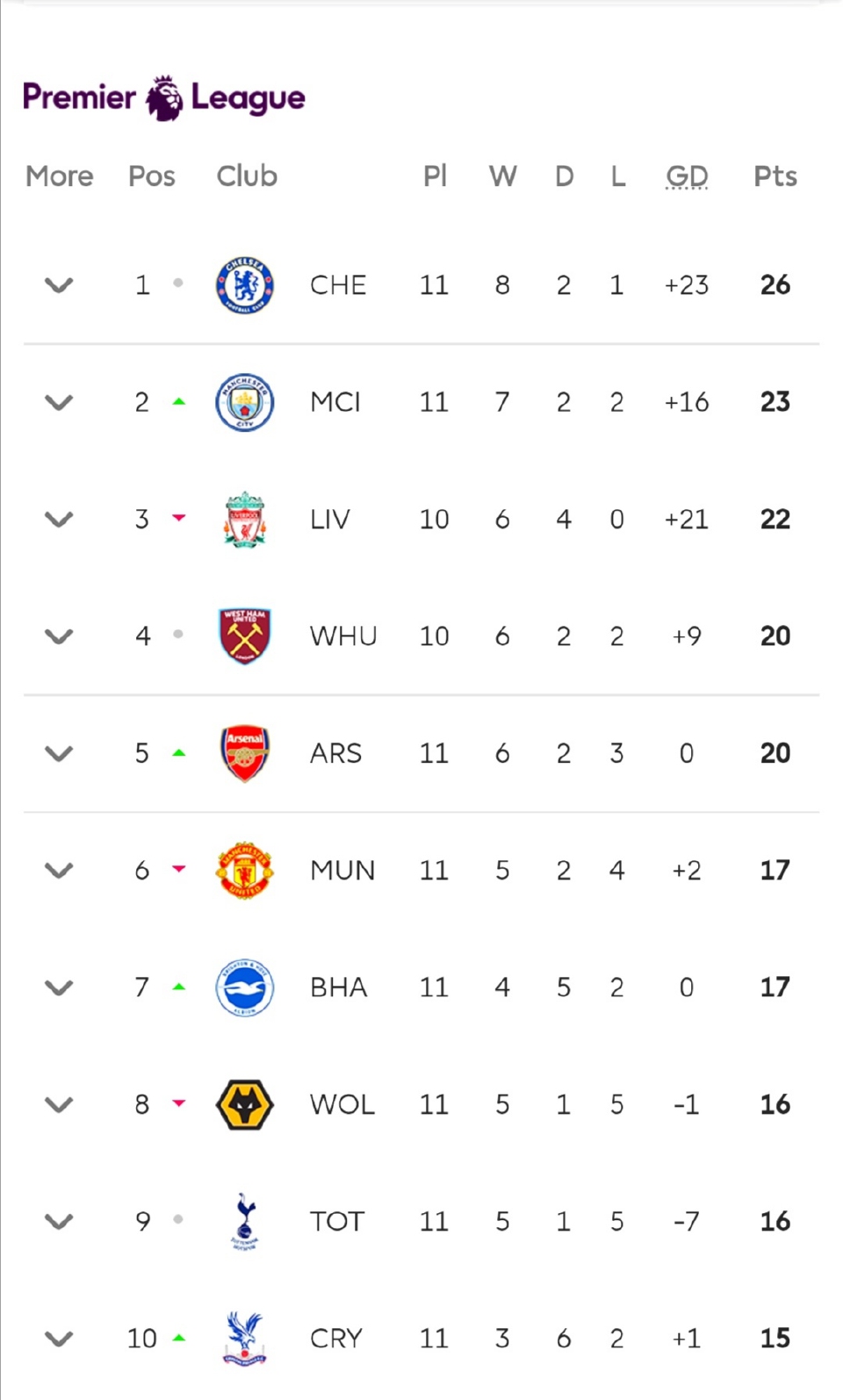The height and width of the screenshot is (1400, 843).
Task: Click the West Ham United crest
Action: click(244, 636)
